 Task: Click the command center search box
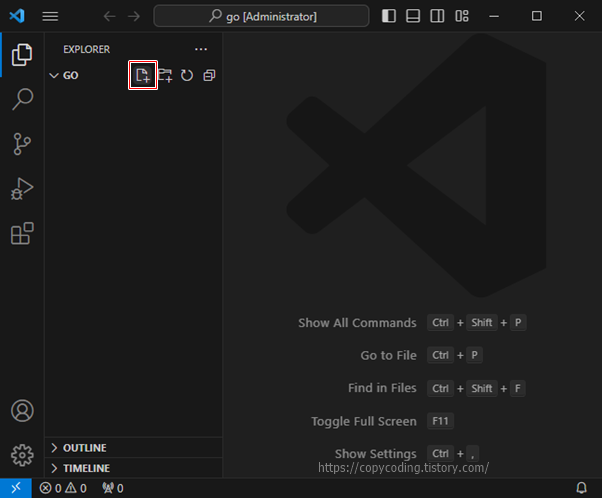[x=261, y=16]
